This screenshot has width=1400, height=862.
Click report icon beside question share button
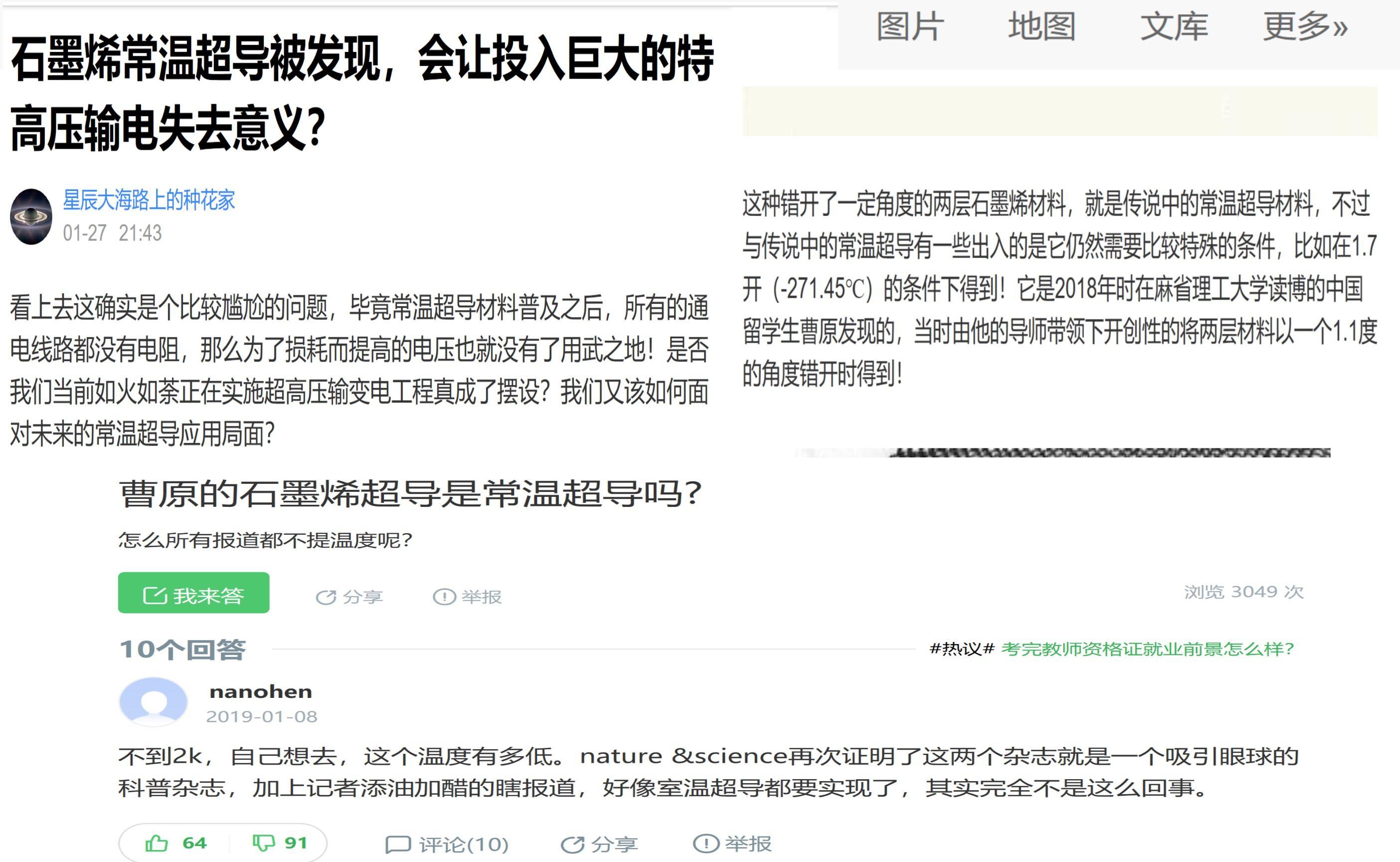click(x=444, y=597)
